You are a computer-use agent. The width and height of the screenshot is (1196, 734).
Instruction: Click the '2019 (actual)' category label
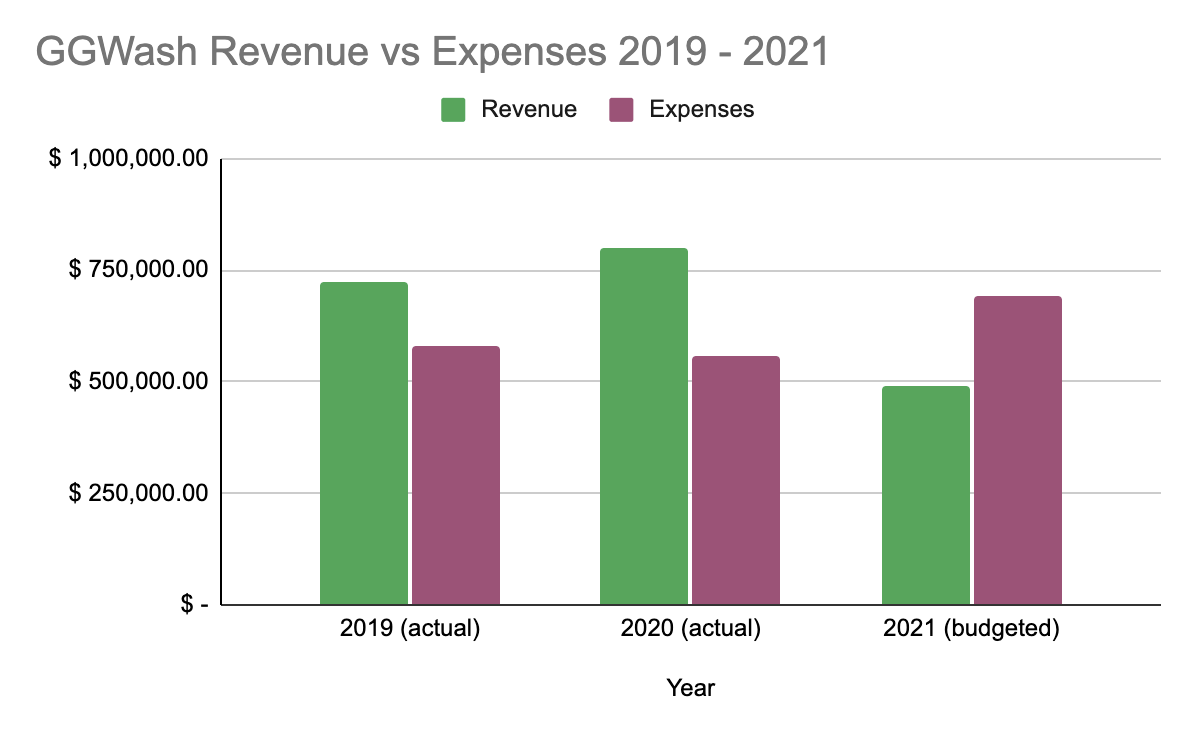click(410, 628)
